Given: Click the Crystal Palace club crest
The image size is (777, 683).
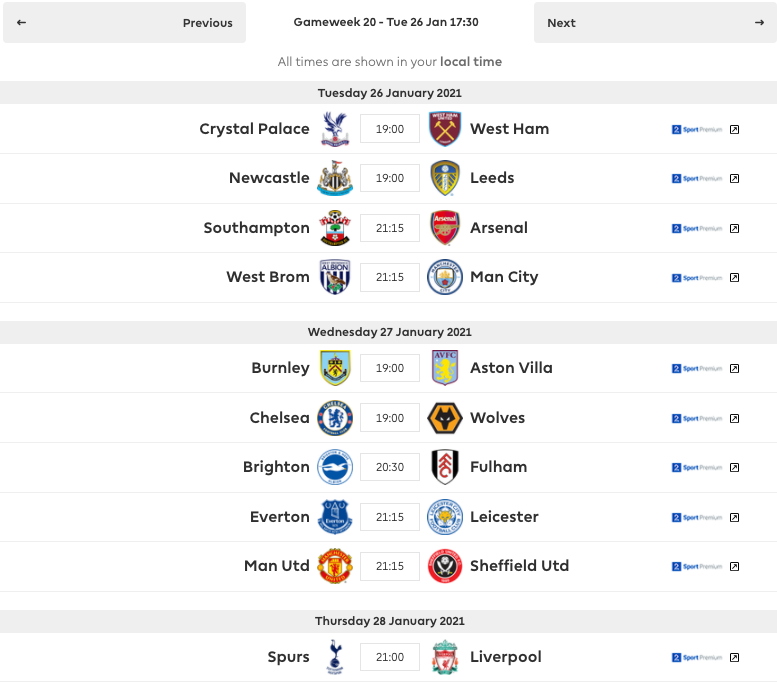Looking at the screenshot, I should pos(335,129).
